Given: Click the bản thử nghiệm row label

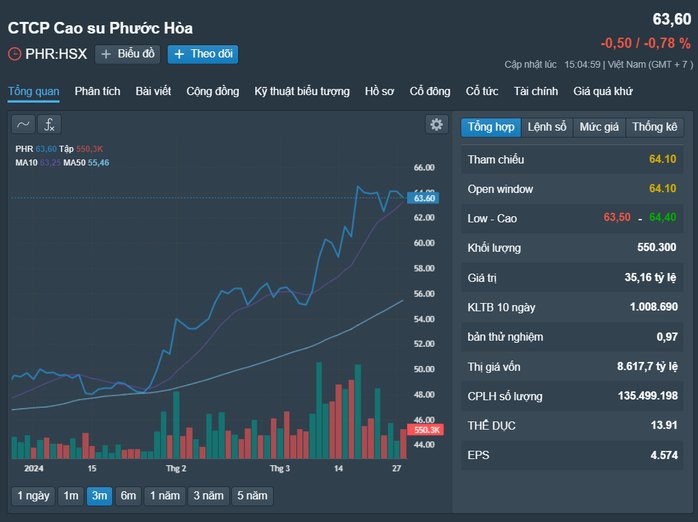Looking at the screenshot, I should (x=505, y=337).
